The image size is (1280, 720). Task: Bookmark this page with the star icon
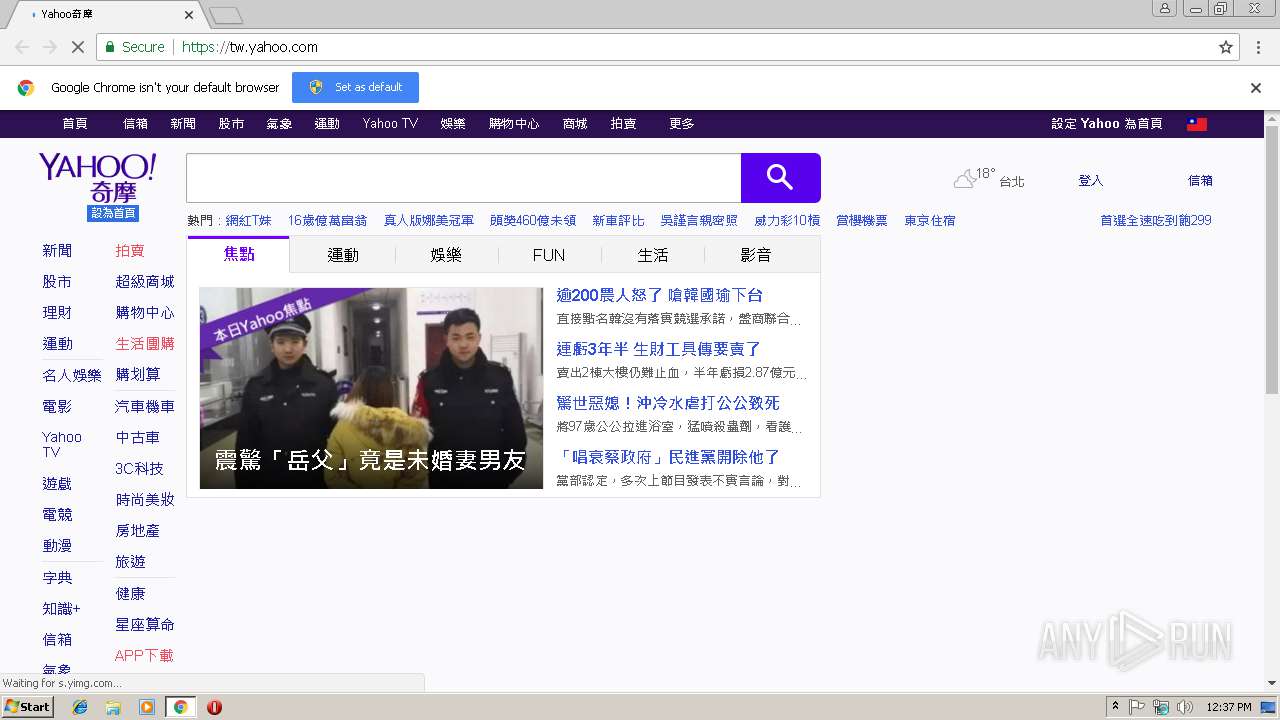pos(1226,47)
